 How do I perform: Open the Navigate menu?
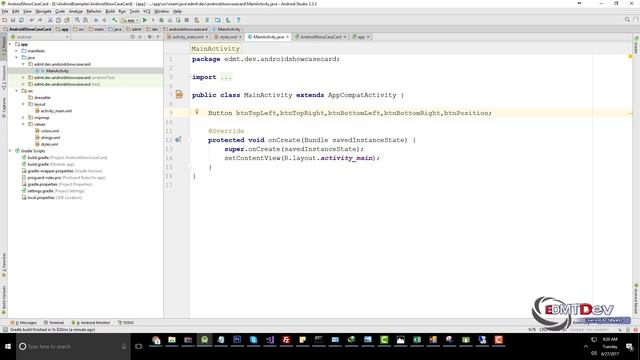pyautogui.click(x=43, y=11)
